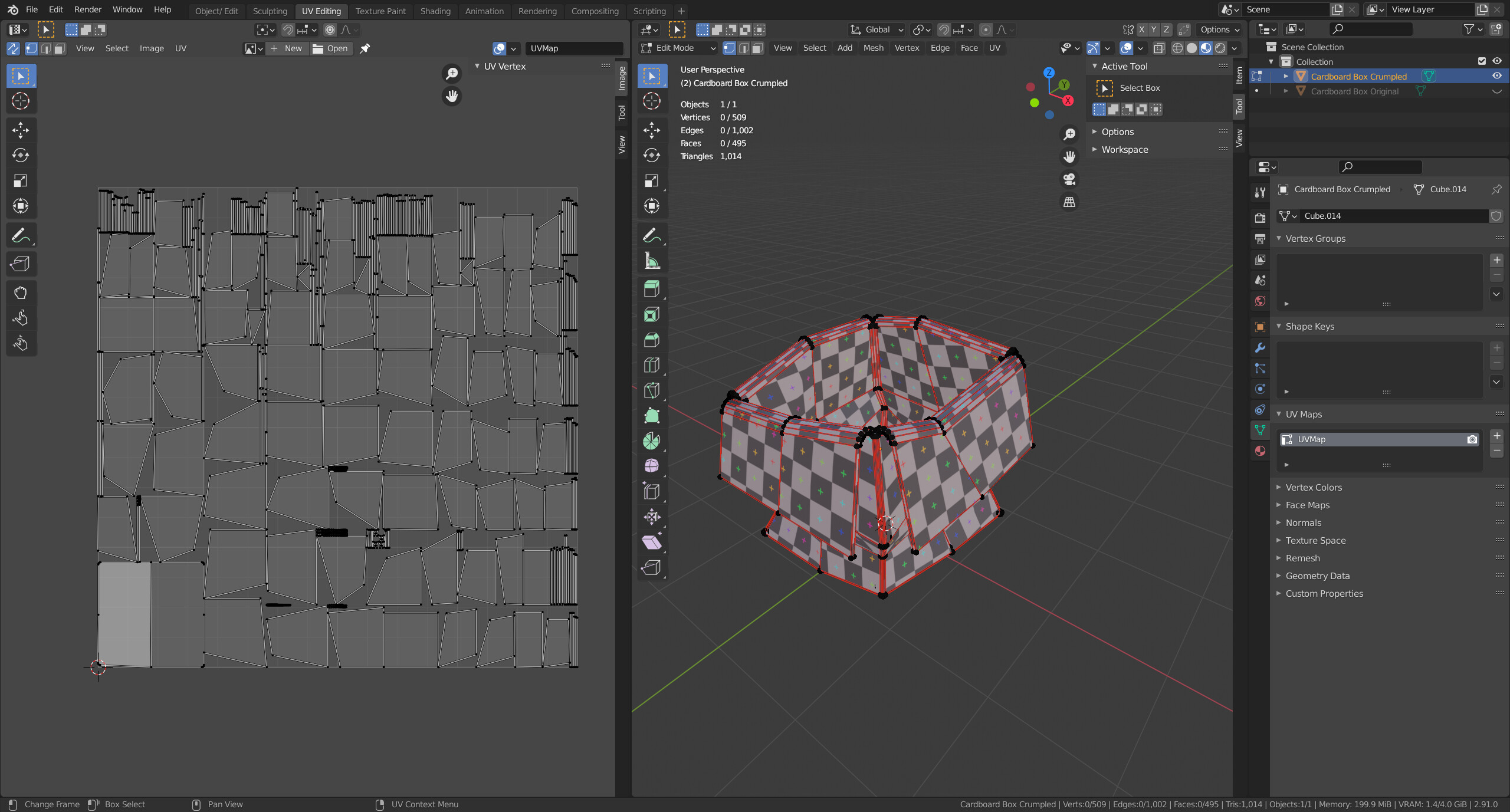Click the Annotate tool icon
Image resolution: width=1510 pixels, height=812 pixels.
coord(653,236)
